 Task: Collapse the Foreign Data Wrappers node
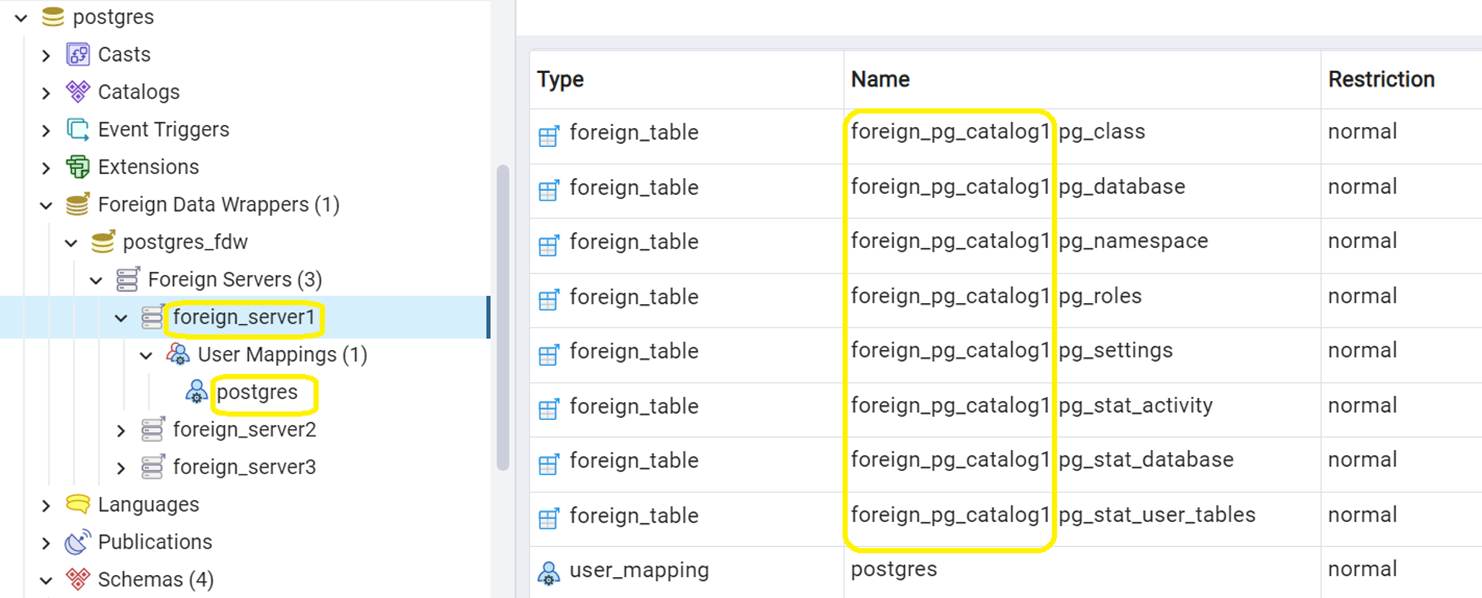46,205
